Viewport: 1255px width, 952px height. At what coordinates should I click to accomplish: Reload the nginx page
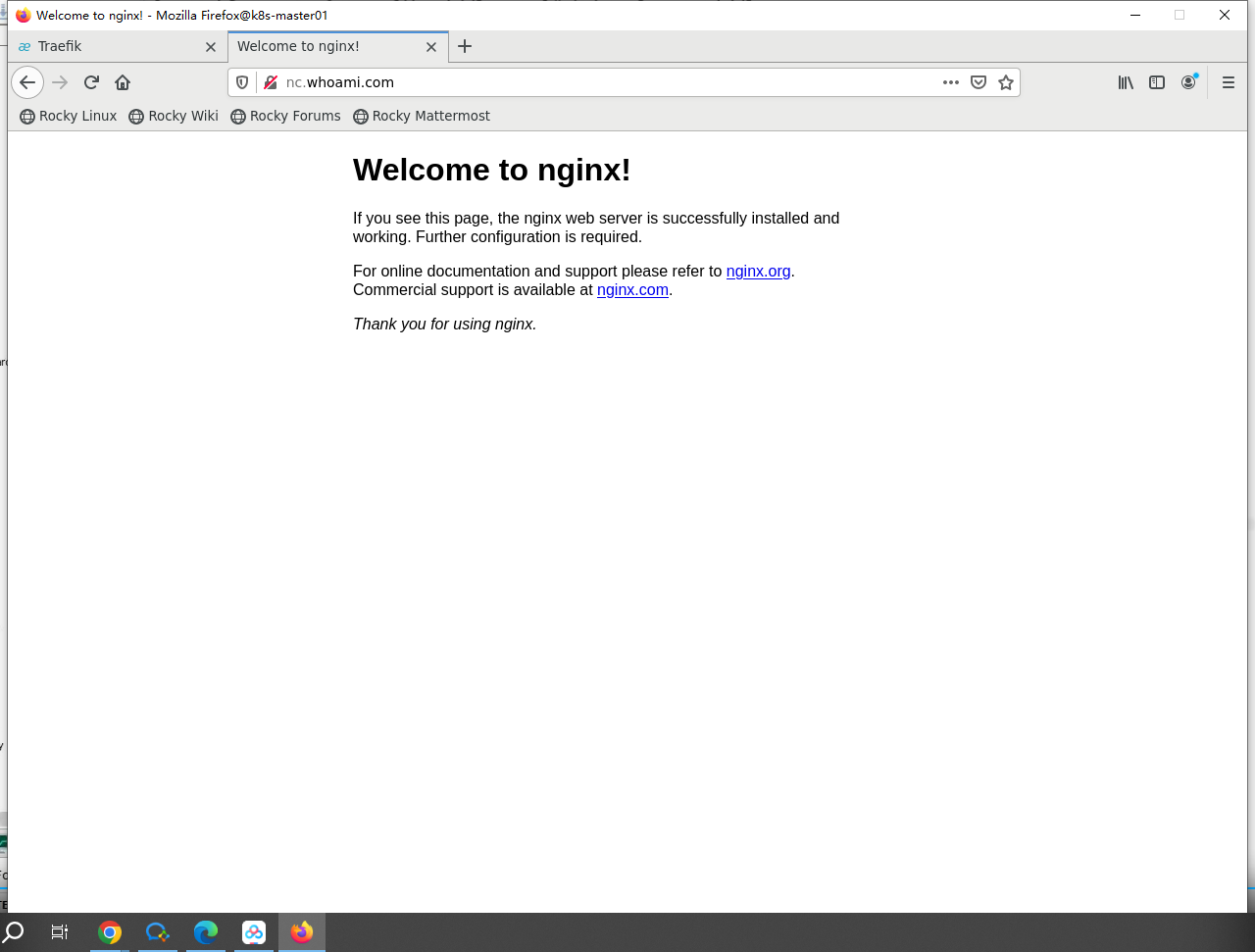click(91, 82)
